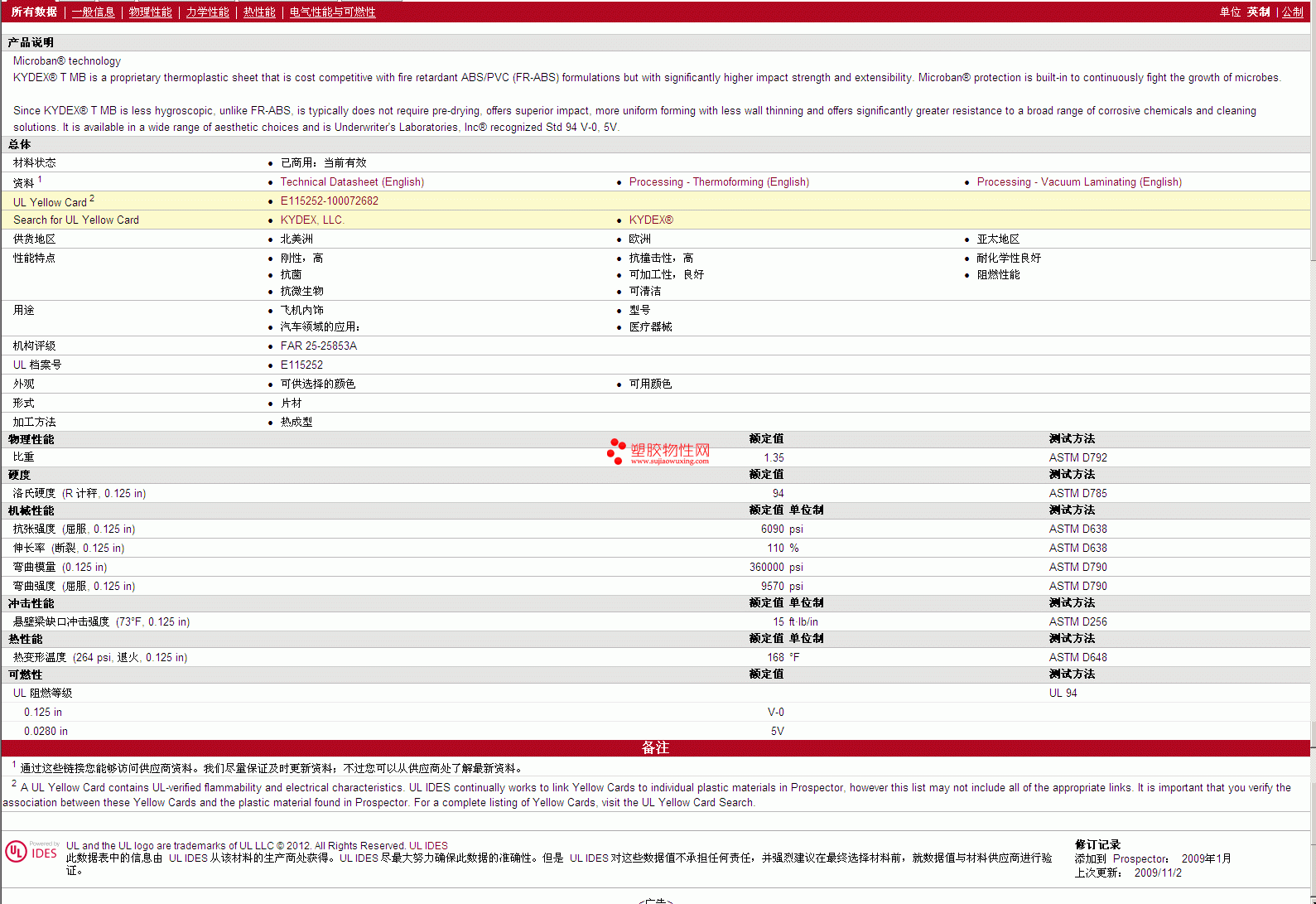Screen dimensions: 1316x904
Task: Click heat deflection value 168 °F
Action: click(x=783, y=657)
